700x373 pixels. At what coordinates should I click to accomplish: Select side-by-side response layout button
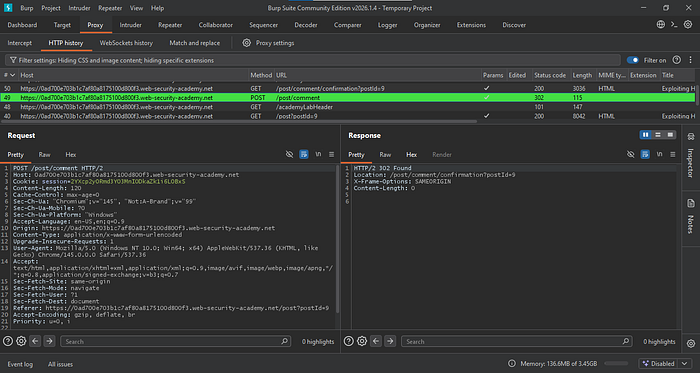646,135
